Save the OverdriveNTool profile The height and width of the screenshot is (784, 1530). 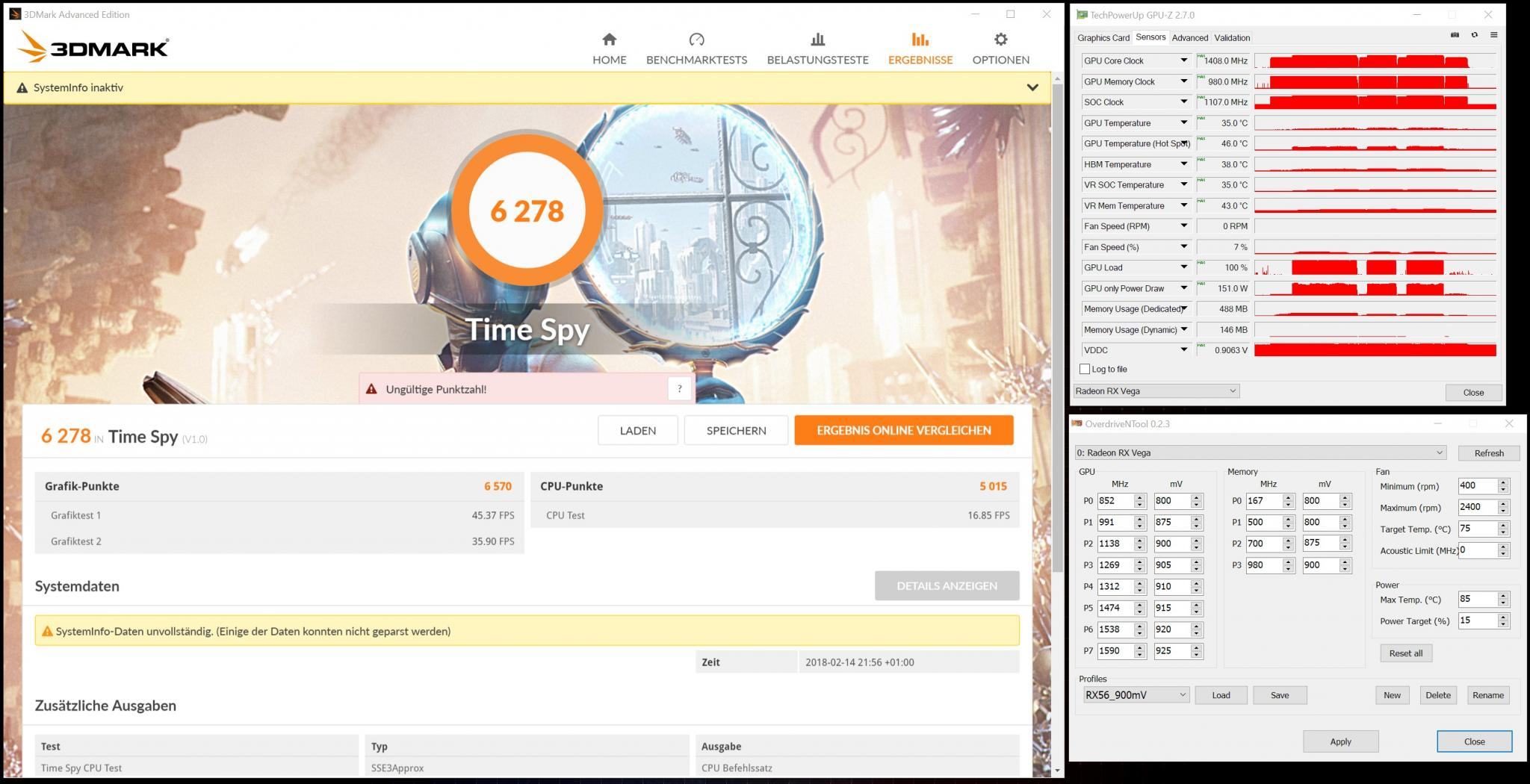click(1280, 695)
